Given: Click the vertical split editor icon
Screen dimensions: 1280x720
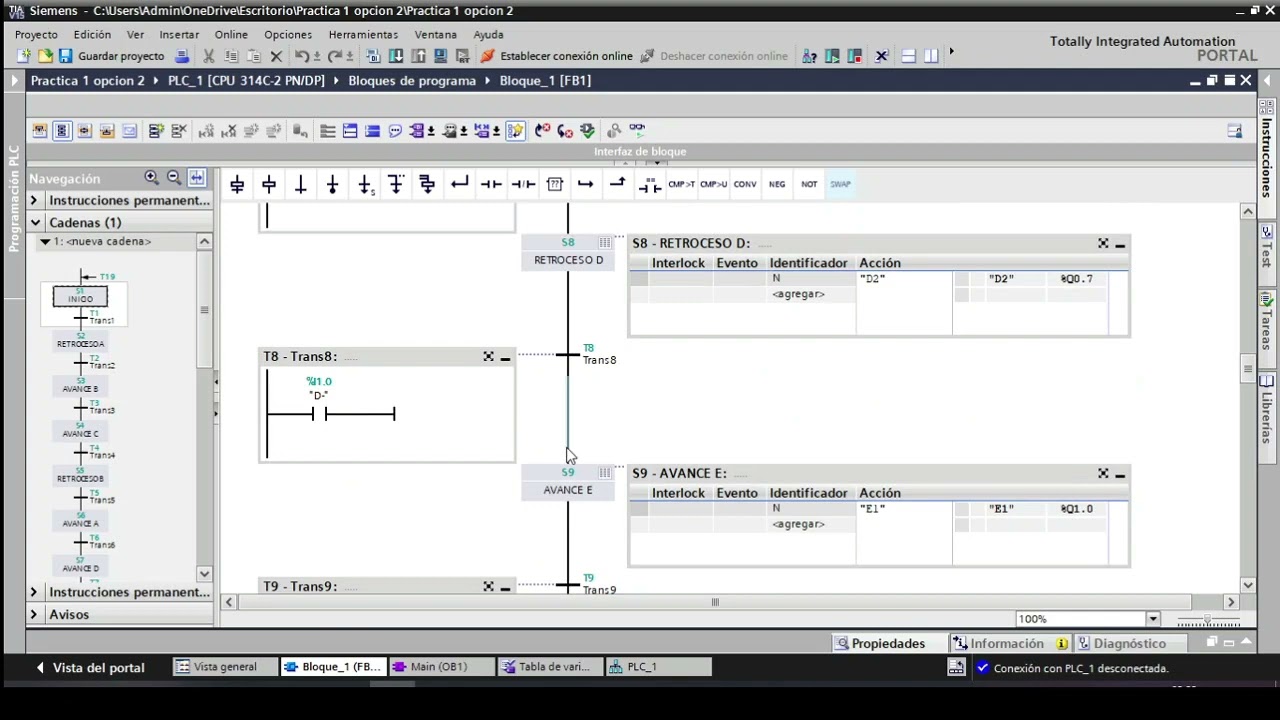Looking at the screenshot, I should 931,56.
